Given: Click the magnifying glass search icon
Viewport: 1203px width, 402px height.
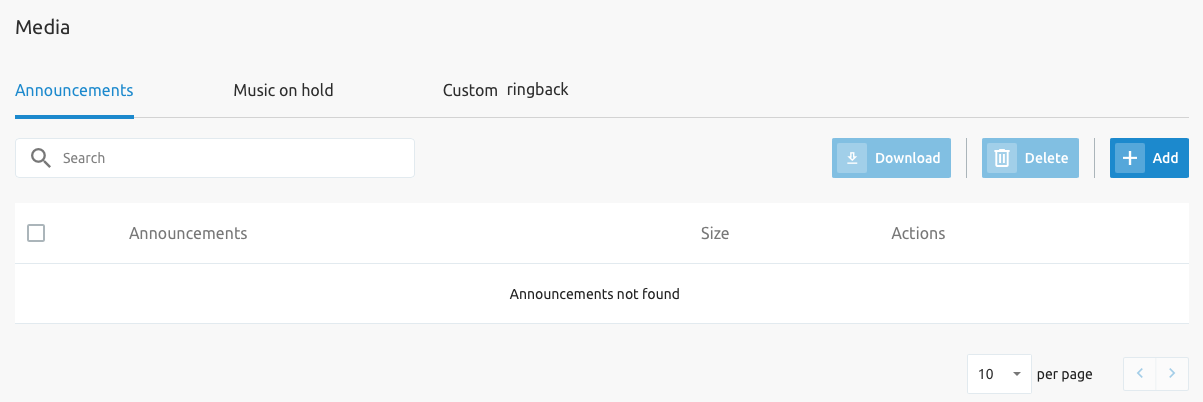Looking at the screenshot, I should (41, 158).
